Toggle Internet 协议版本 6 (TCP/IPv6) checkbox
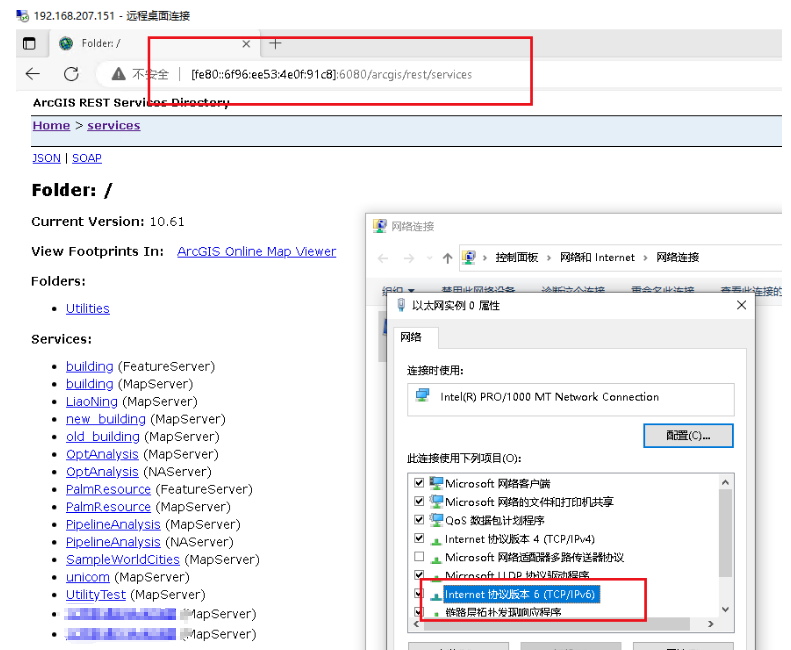Viewport: 791px width, 650px height. (419, 593)
